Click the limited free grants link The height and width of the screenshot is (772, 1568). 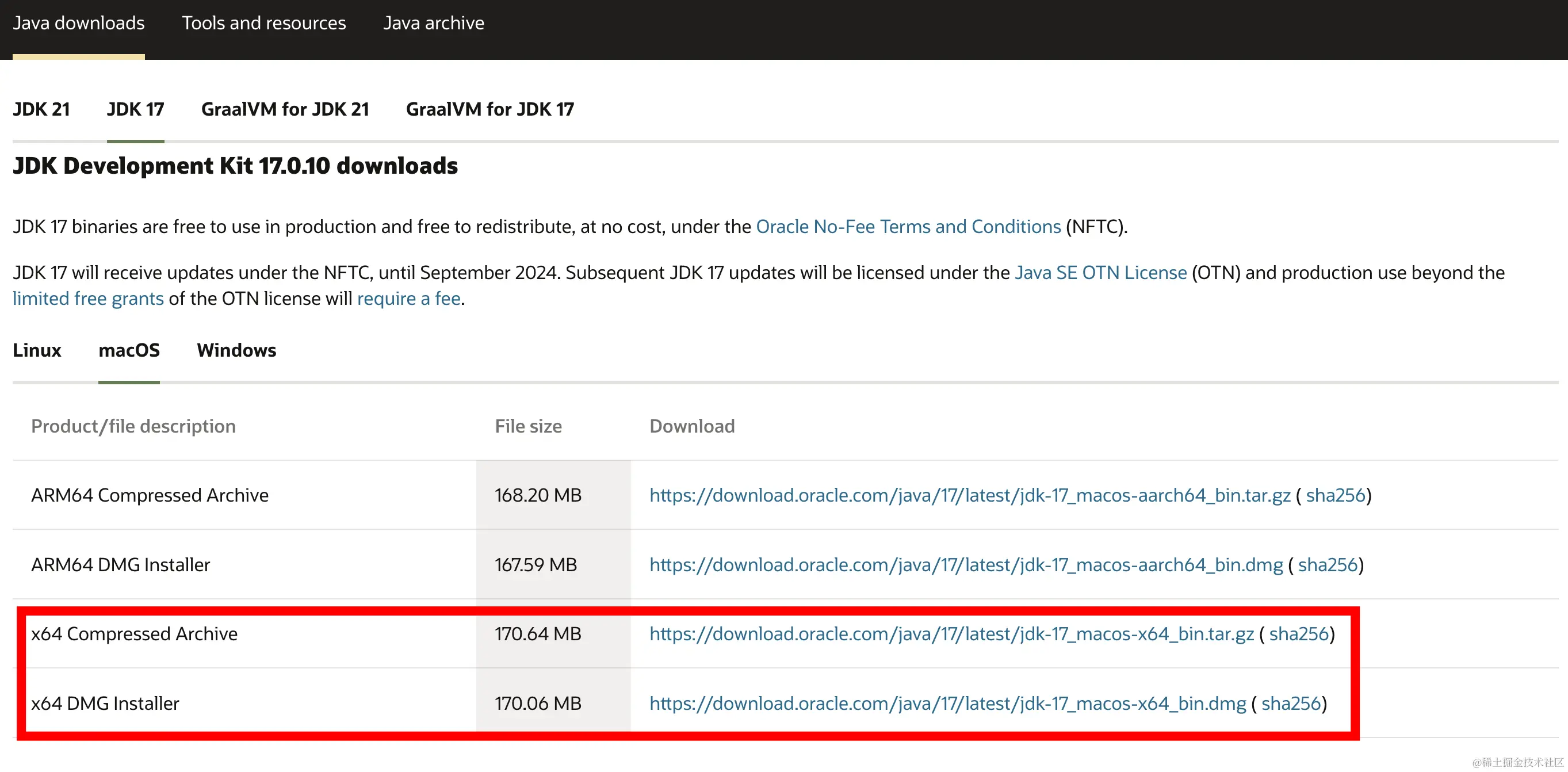(x=88, y=299)
